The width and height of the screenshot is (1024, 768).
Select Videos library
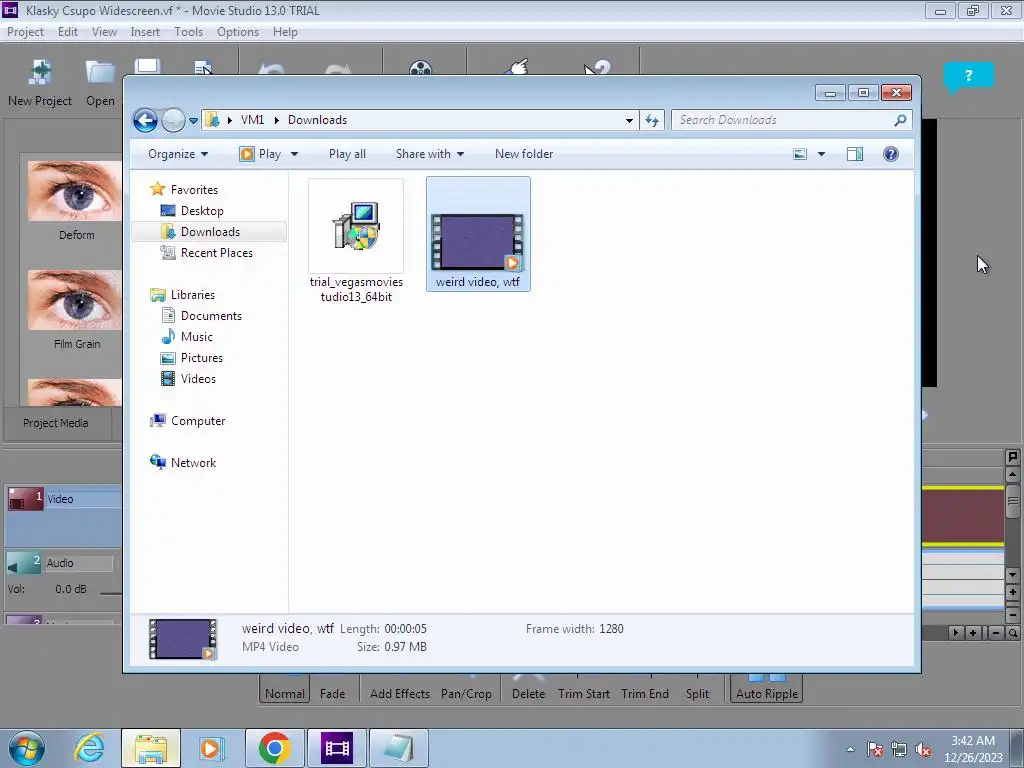pos(198,379)
